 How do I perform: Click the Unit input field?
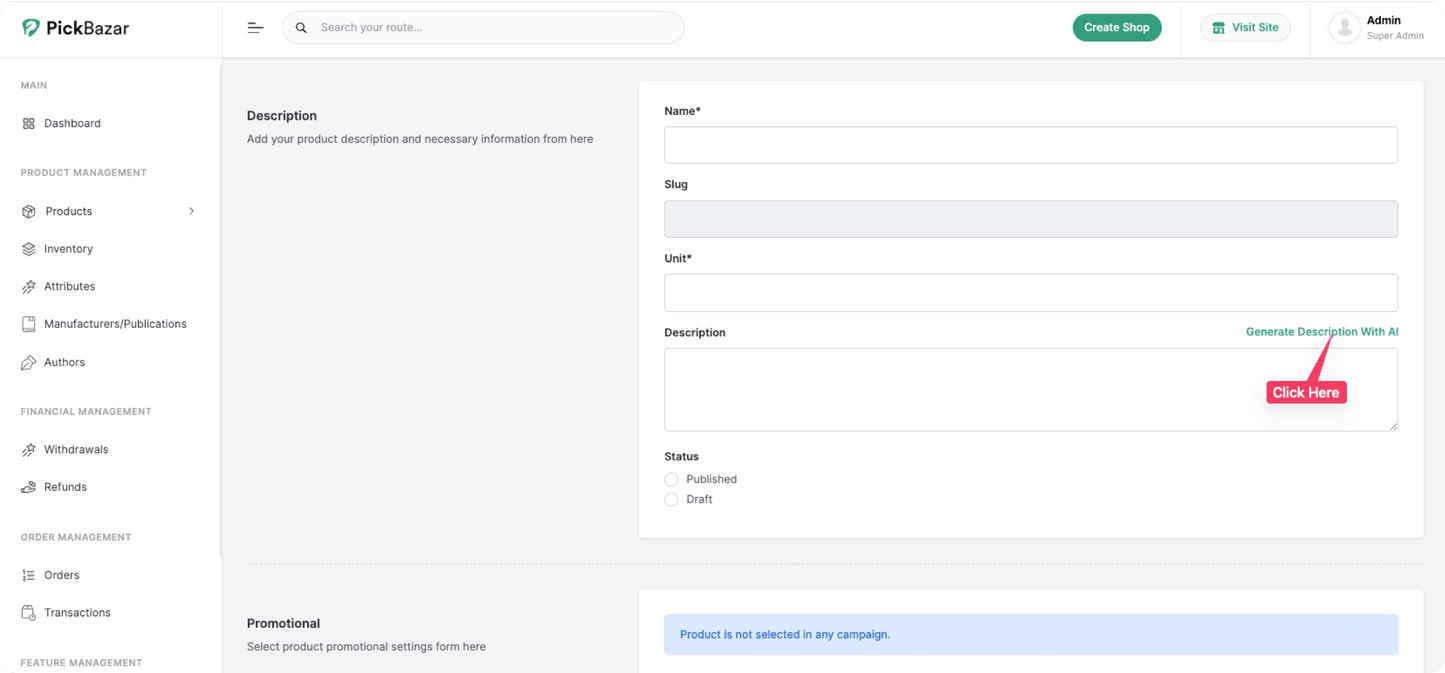coord(1030,293)
